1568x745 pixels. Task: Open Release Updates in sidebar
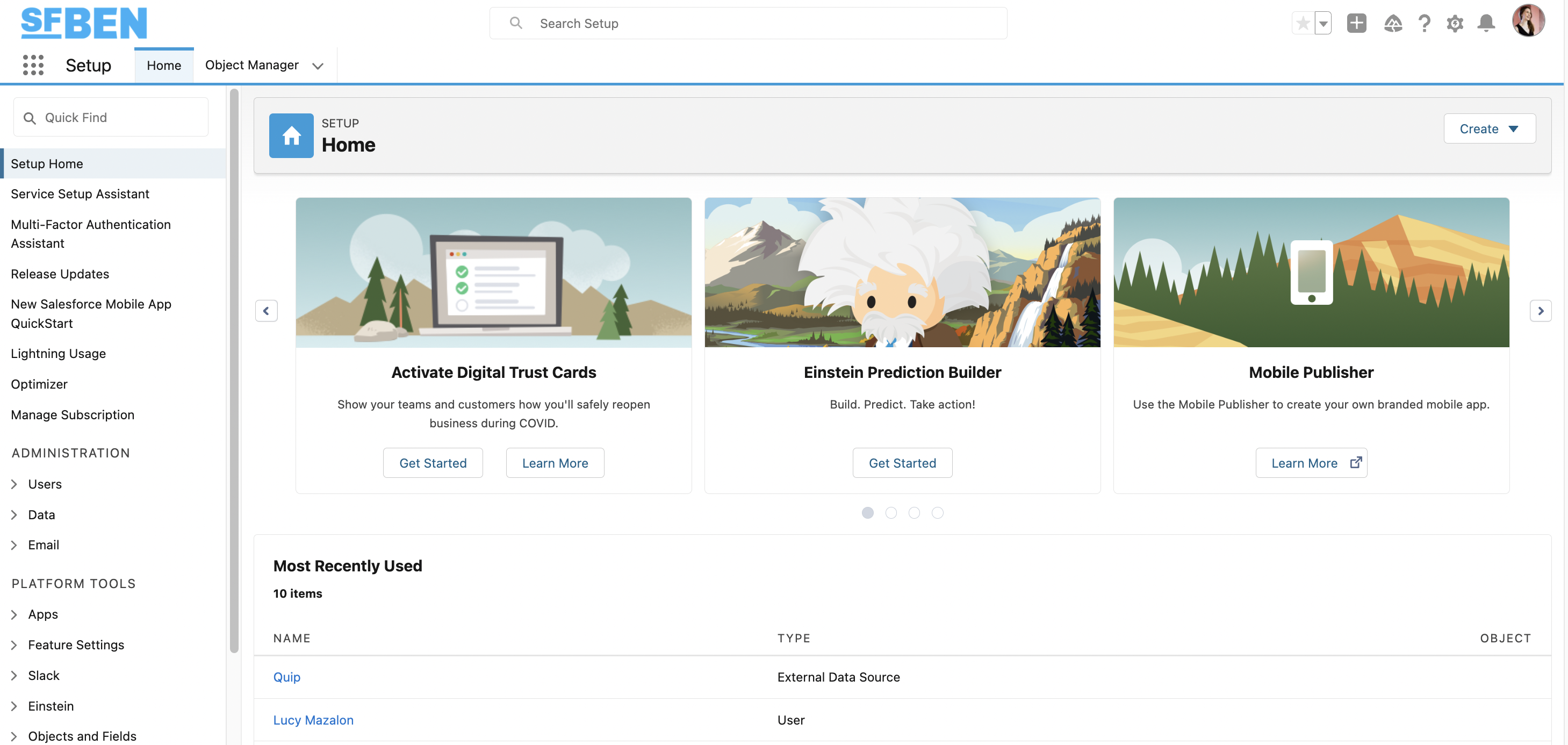coord(60,274)
